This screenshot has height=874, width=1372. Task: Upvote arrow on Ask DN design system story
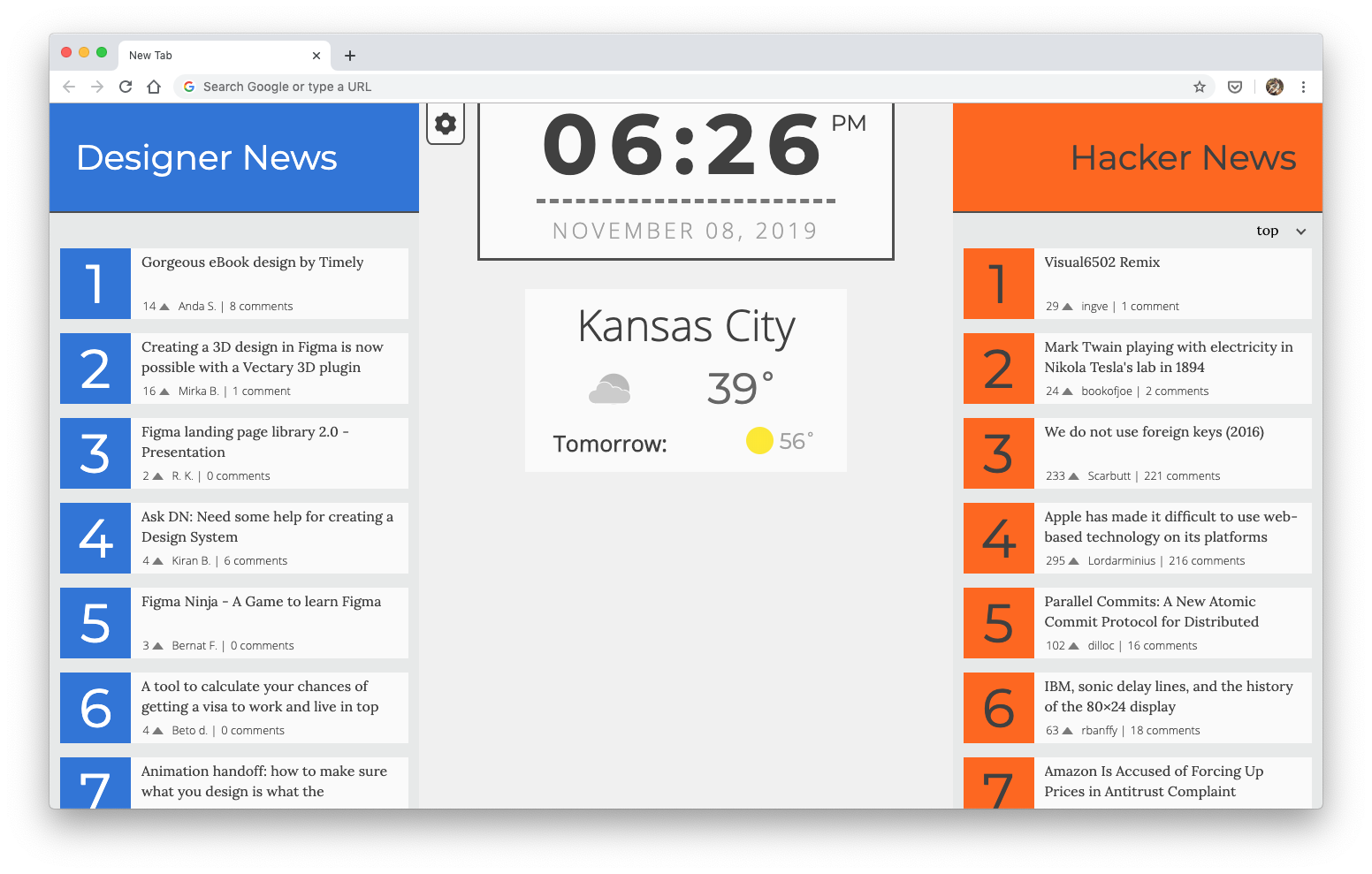157,561
